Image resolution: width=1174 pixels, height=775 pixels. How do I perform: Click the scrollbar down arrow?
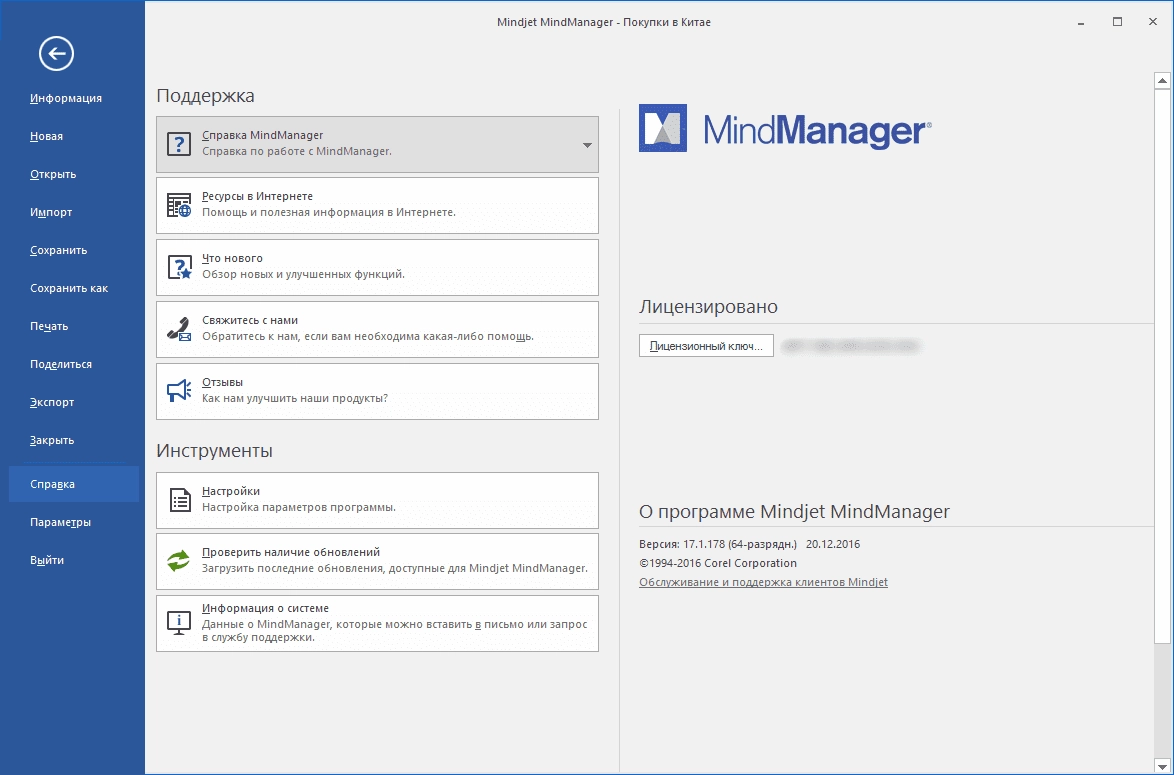(1162, 766)
